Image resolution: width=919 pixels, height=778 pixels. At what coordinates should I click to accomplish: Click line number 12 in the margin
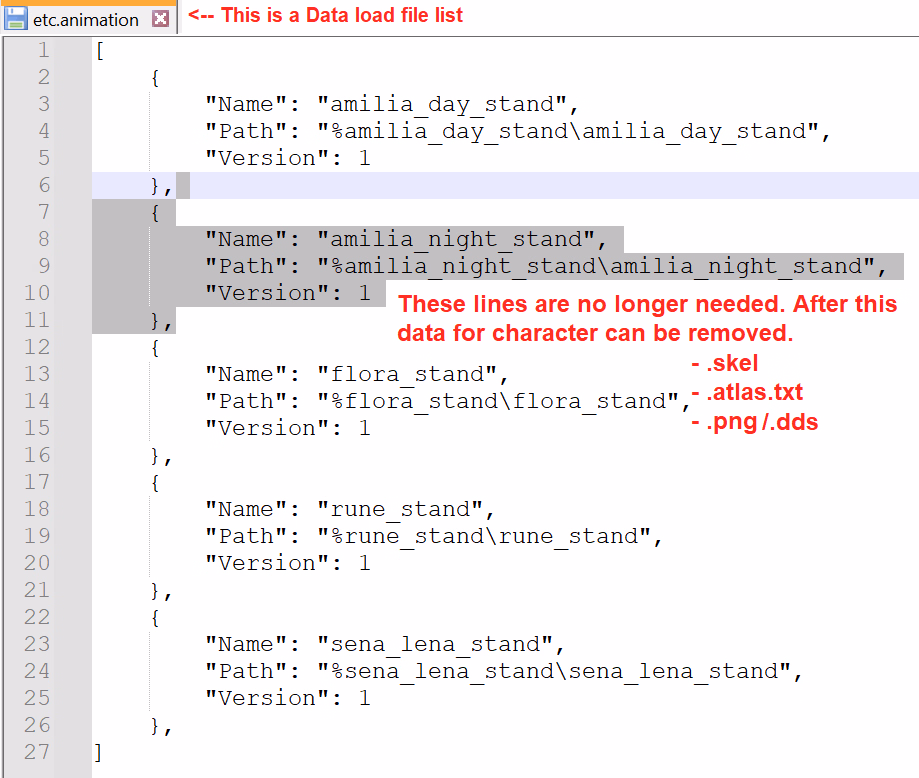[37, 348]
